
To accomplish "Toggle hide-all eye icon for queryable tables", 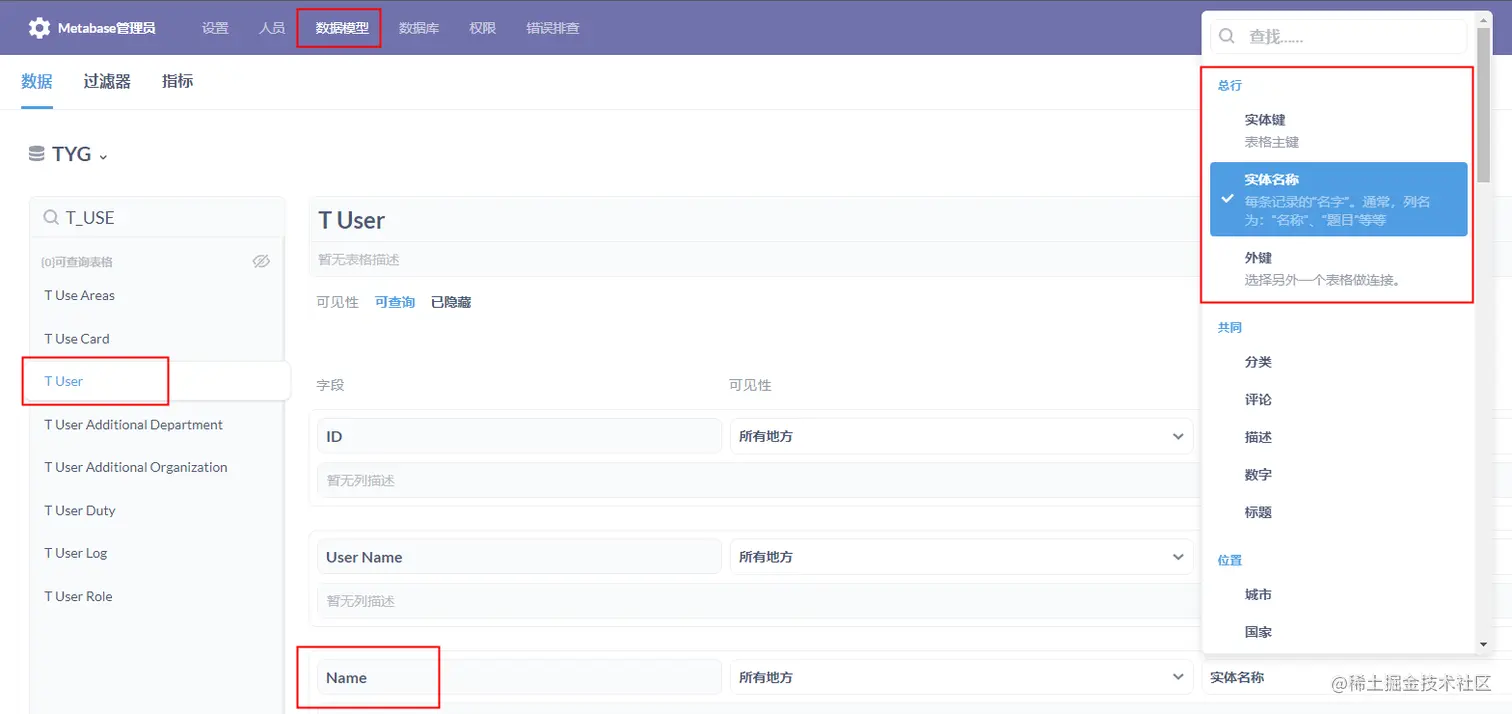I will click(261, 261).
